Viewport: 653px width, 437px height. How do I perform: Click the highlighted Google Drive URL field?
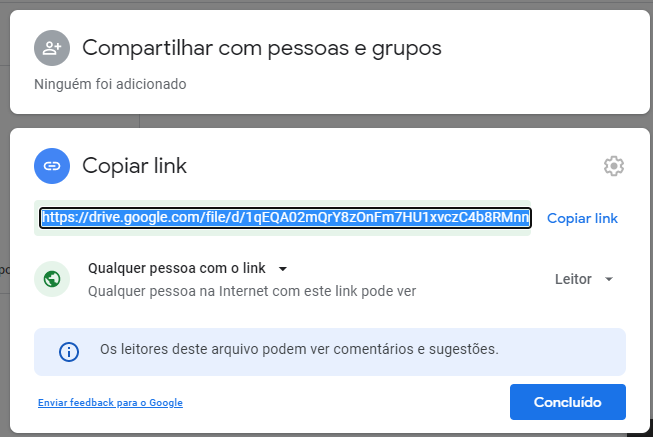pos(285,218)
